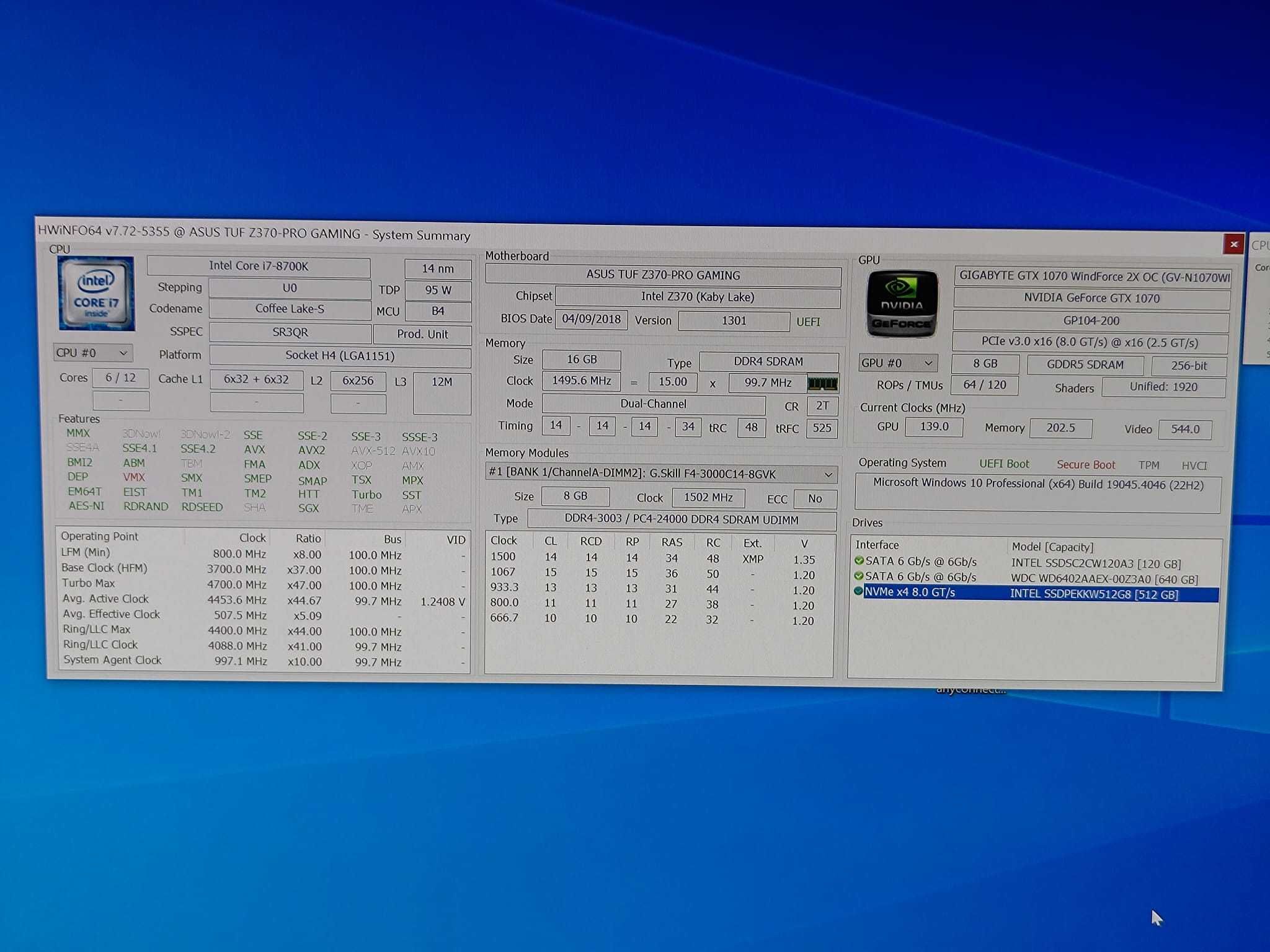Click the 95 W TDP value
This screenshot has height=952, width=1270.
[x=438, y=290]
